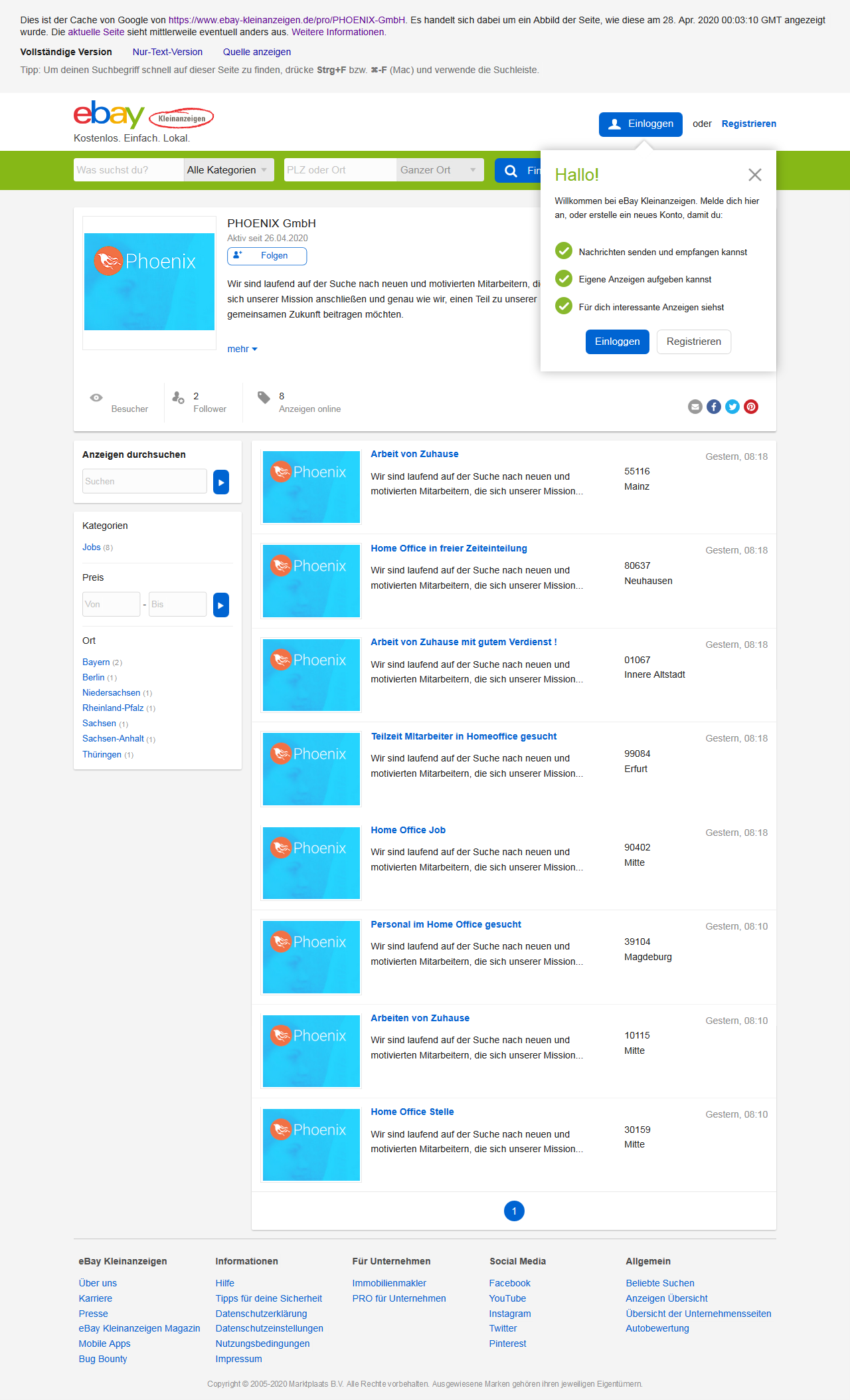Open Teilzeit Mitarbeiter in Homeoffice gesucht listing

(x=464, y=736)
